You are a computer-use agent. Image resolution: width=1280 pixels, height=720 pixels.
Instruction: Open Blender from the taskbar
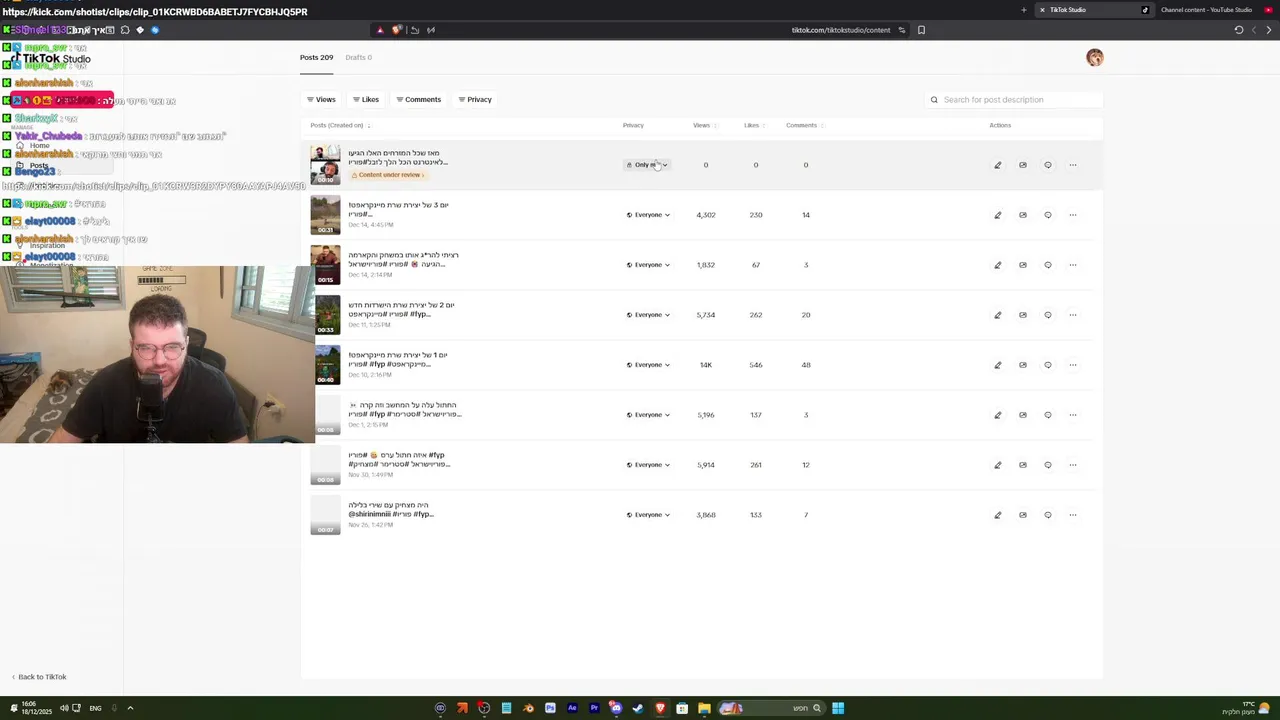[528, 708]
